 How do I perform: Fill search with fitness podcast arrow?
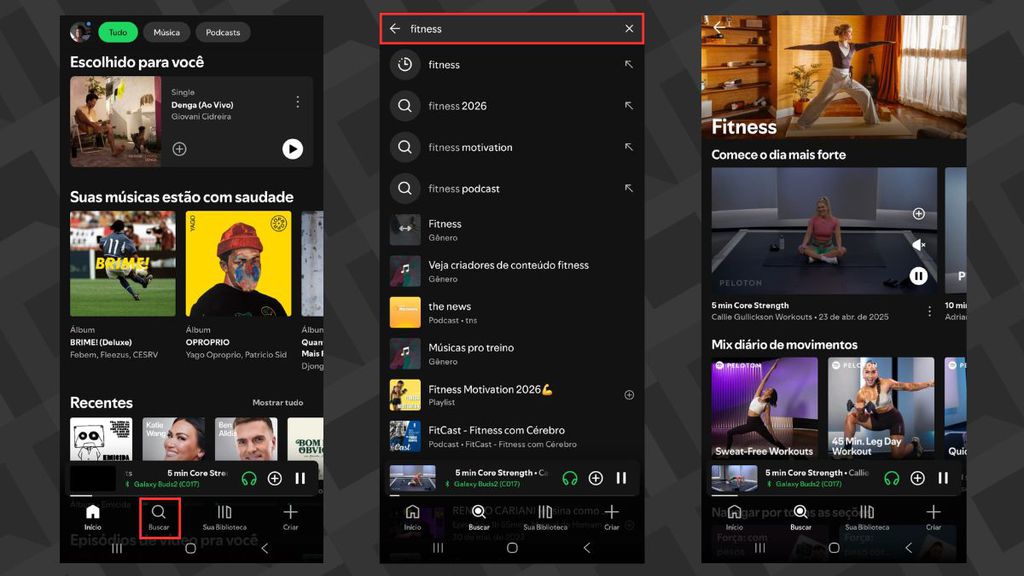tap(628, 189)
